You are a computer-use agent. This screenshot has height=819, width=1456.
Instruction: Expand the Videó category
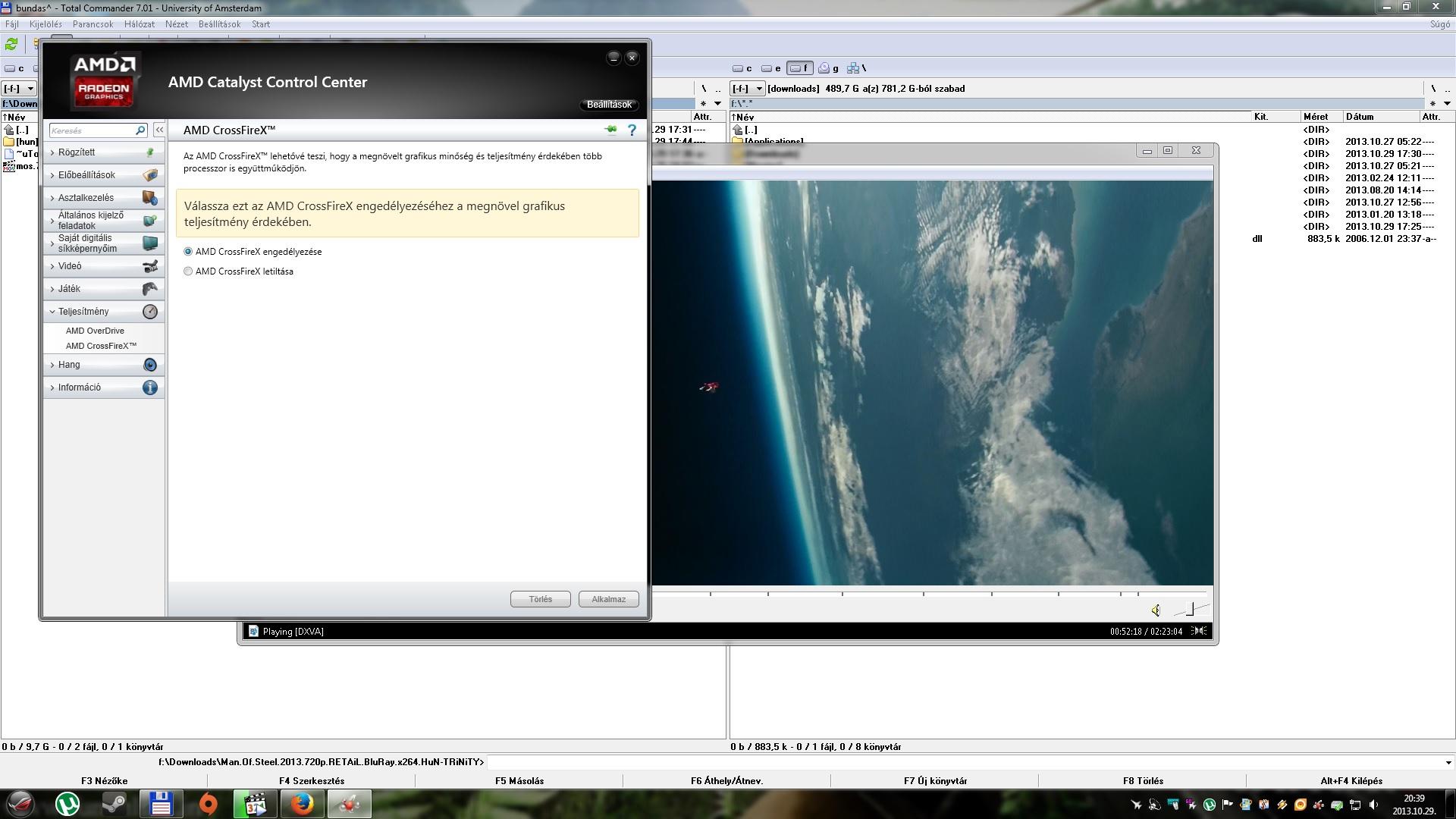[x=70, y=266]
